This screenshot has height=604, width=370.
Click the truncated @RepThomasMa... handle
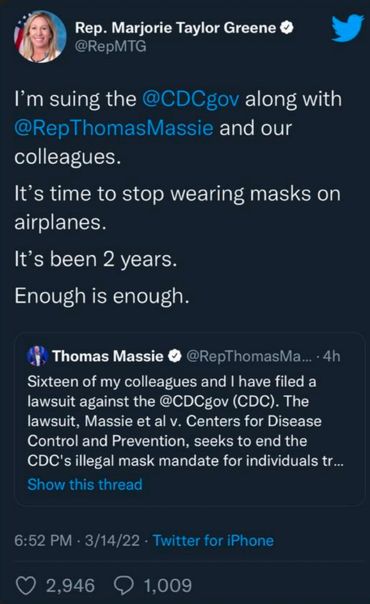[249, 356]
